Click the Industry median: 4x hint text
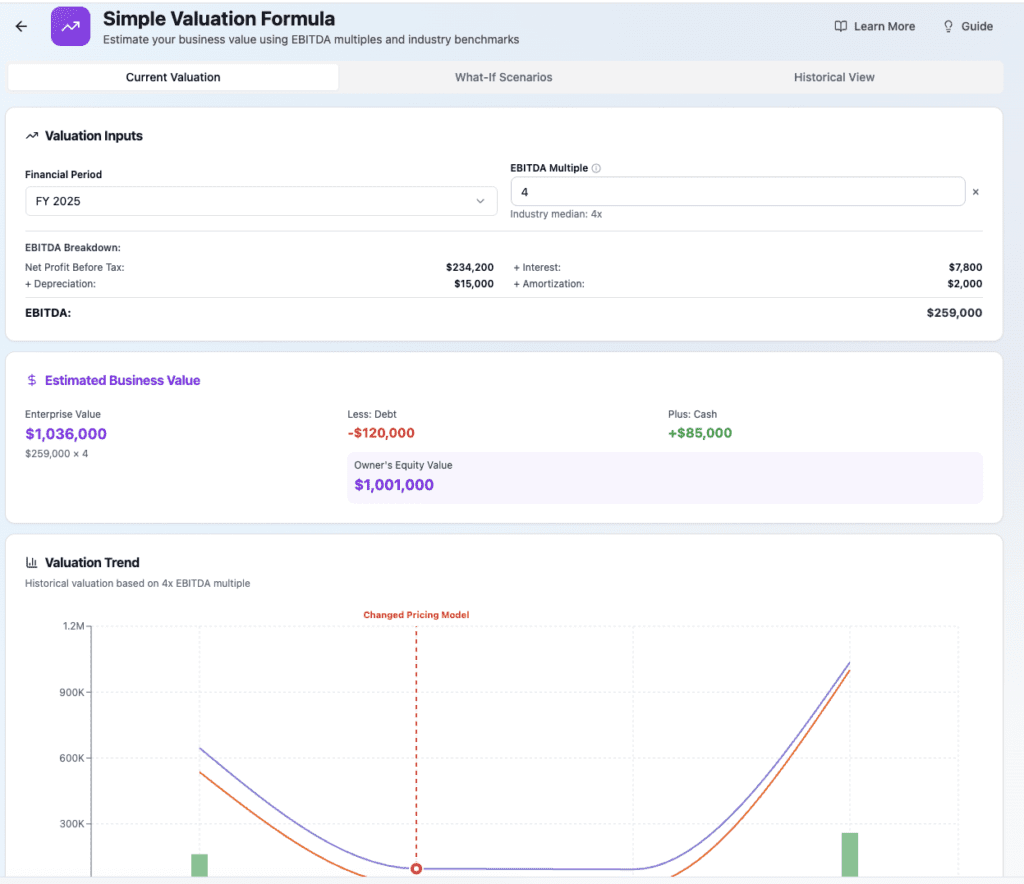Screen dimensions: 1024x884 556,214
